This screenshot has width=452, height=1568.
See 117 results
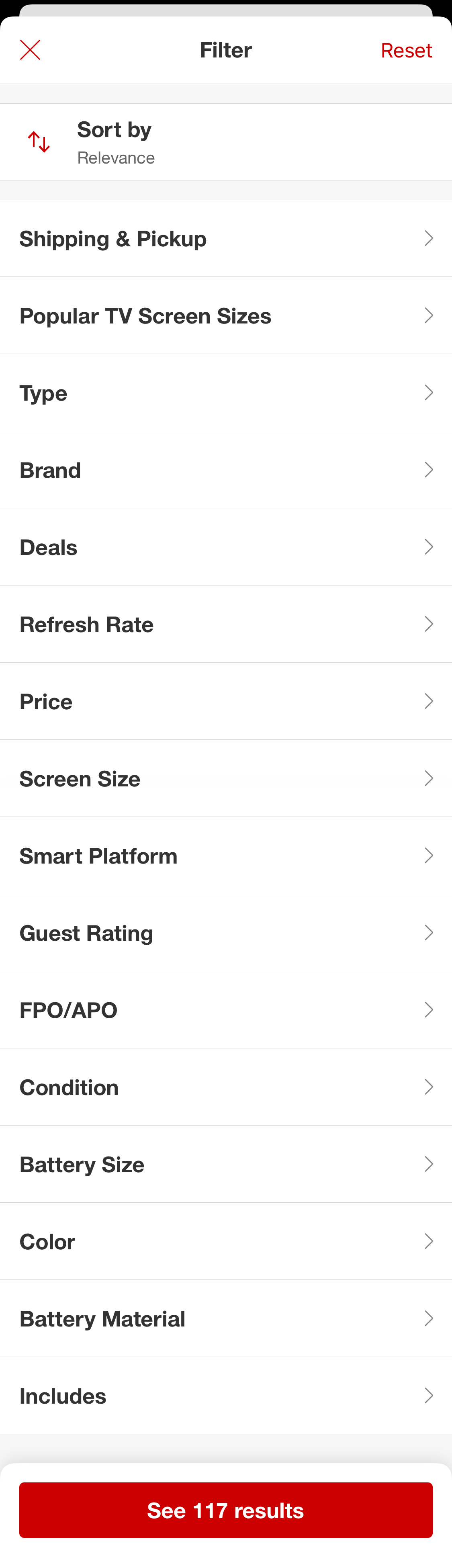pos(226,1510)
